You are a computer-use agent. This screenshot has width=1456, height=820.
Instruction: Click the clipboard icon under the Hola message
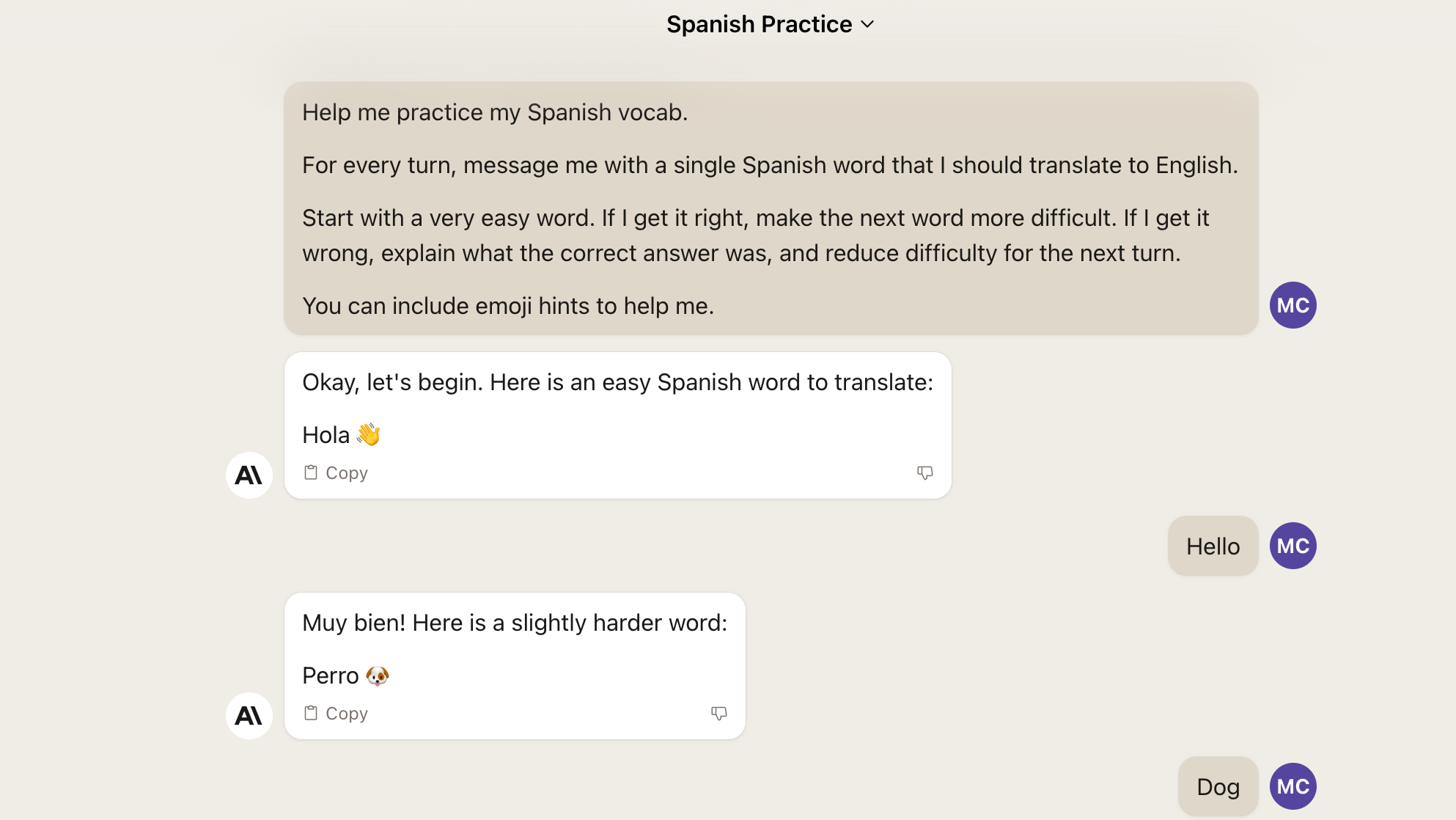pos(311,472)
